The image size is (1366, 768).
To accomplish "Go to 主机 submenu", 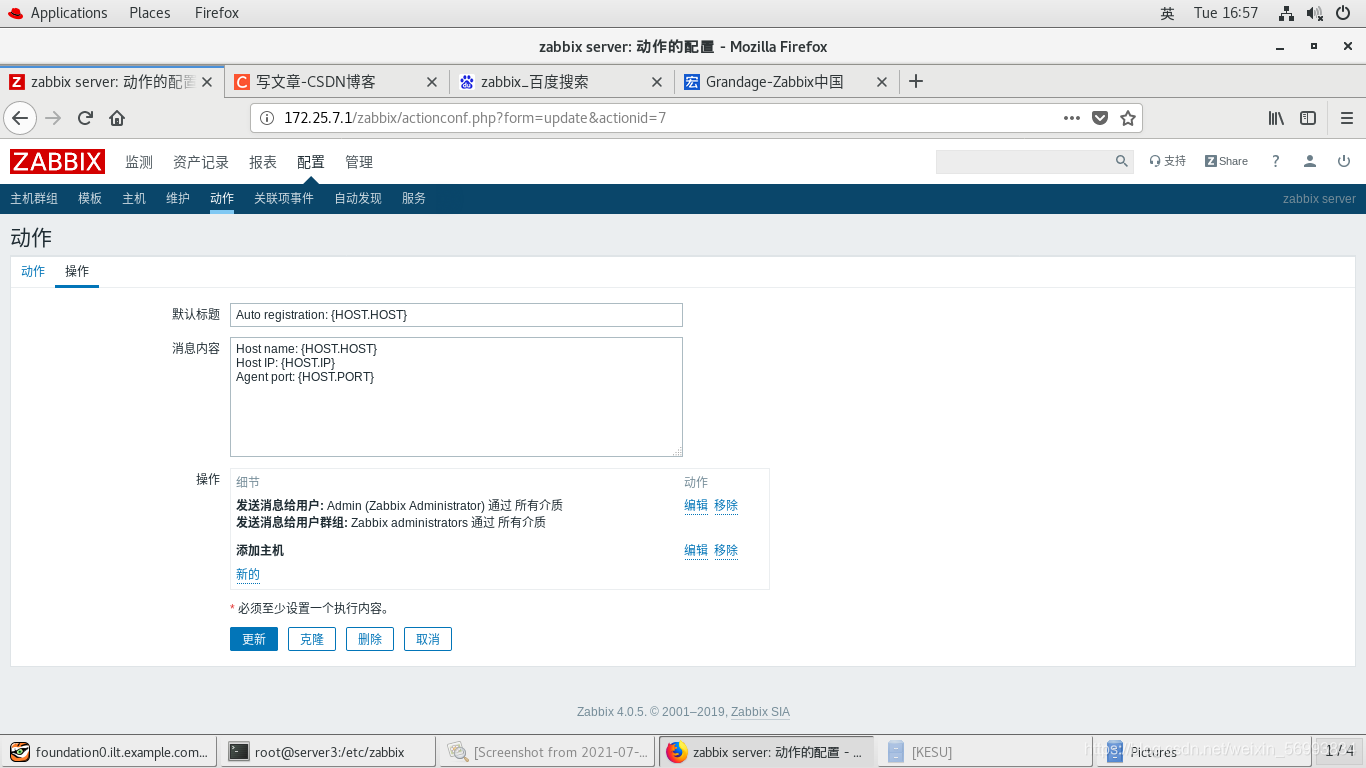I will tap(134, 198).
